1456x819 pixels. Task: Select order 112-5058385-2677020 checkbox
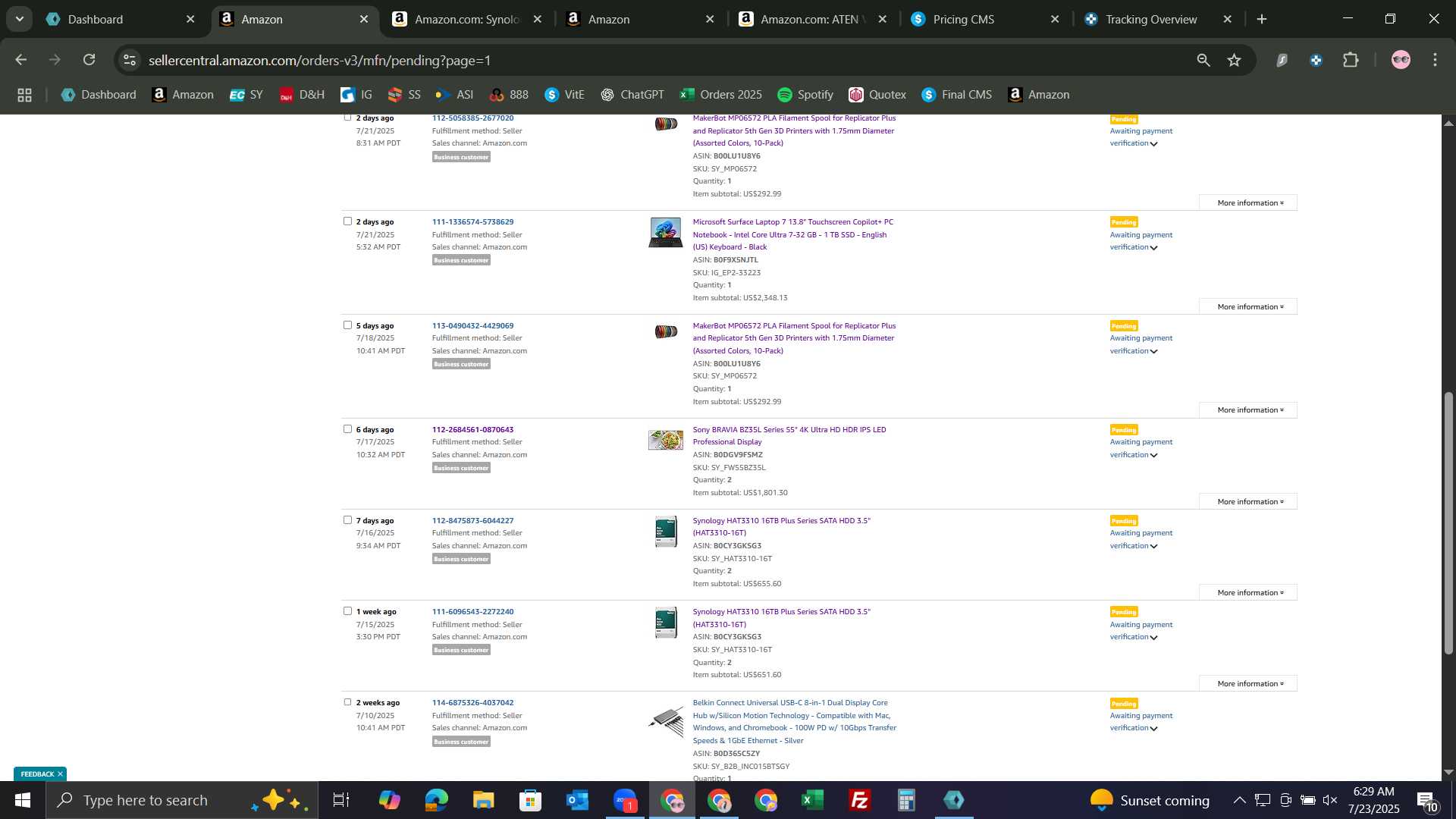pyautogui.click(x=347, y=118)
